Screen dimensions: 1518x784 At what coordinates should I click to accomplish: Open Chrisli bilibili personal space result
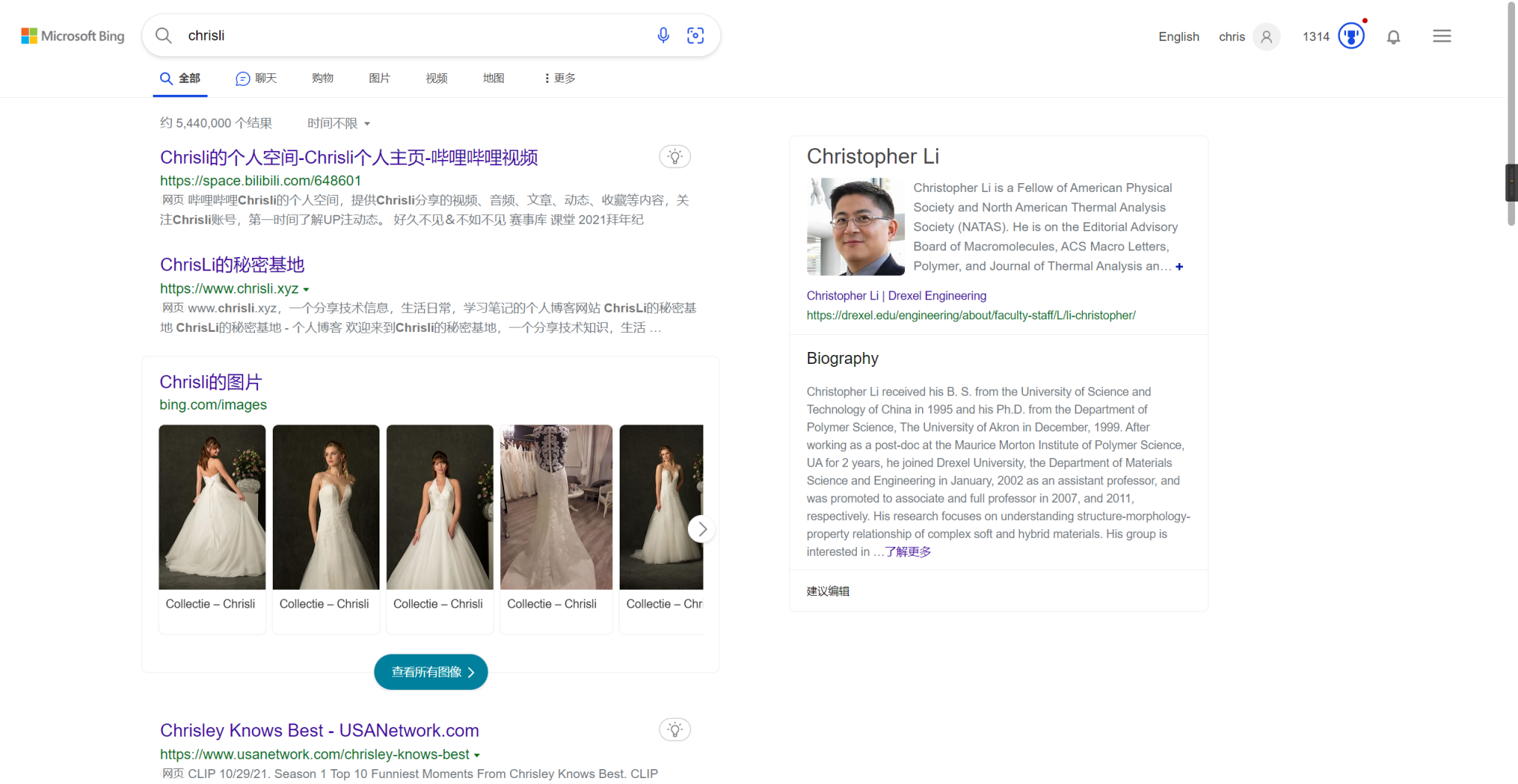[349, 157]
